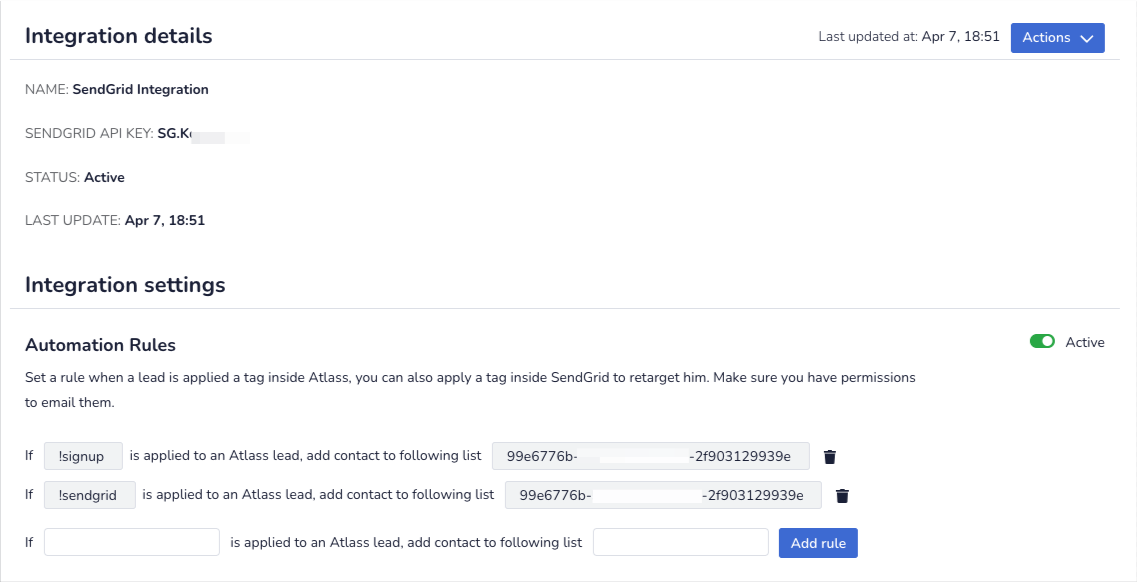Select the !sendgrid tag field
Viewport: 1137px width, 582px height.
click(89, 494)
